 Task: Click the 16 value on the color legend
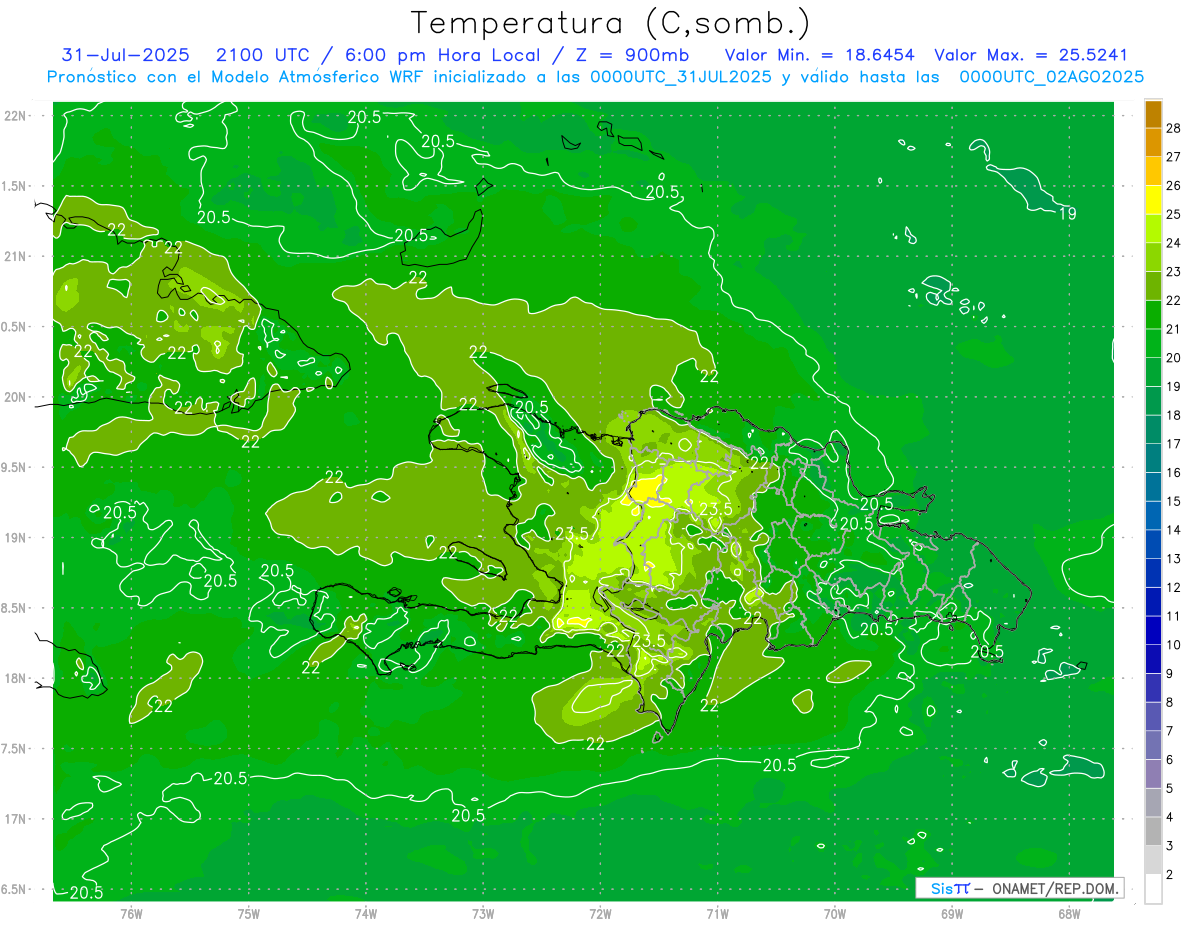click(x=1175, y=473)
